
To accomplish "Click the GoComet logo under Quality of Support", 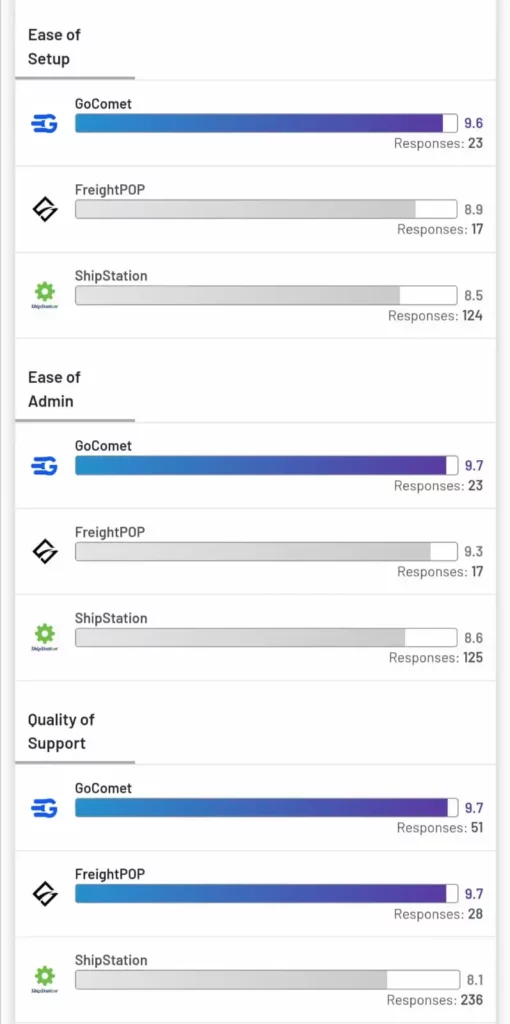I will (x=44, y=808).
